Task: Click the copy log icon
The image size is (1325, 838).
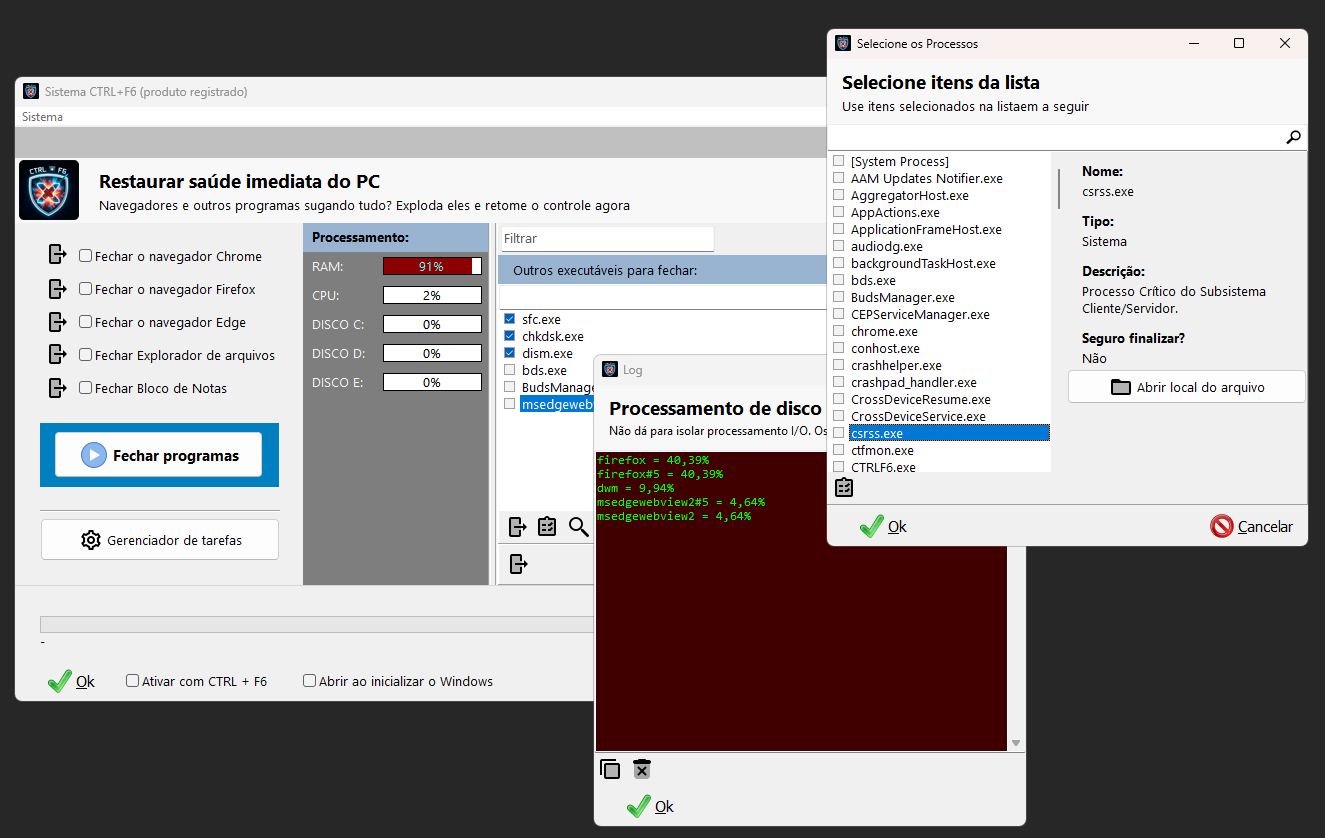Action: [610, 769]
